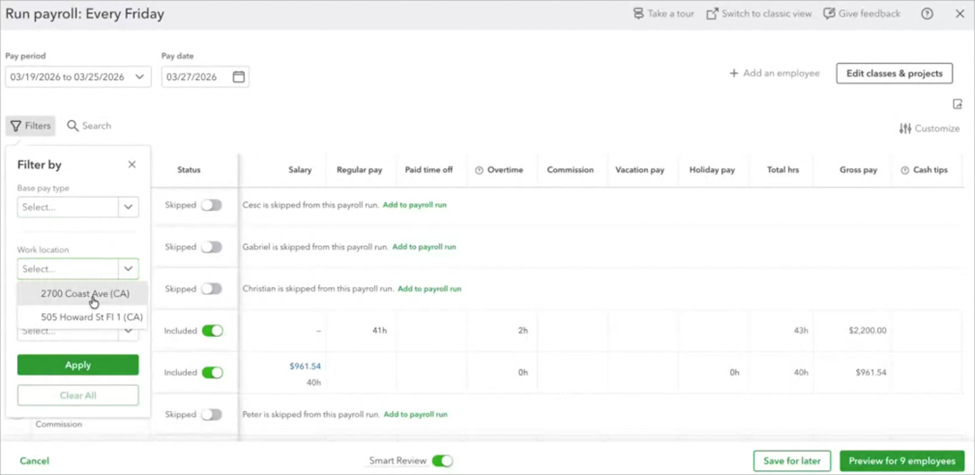Image resolution: width=975 pixels, height=475 pixels.
Task: Open the pay date calendar icon
Action: click(x=239, y=77)
